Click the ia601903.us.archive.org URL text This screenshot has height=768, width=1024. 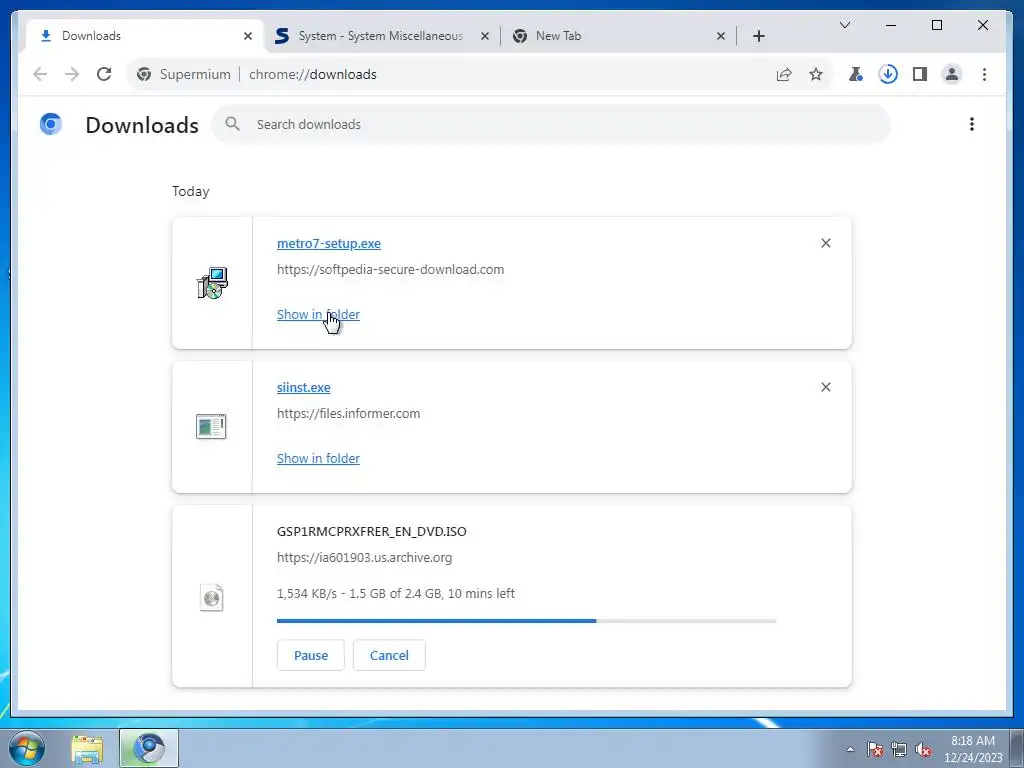coord(364,558)
